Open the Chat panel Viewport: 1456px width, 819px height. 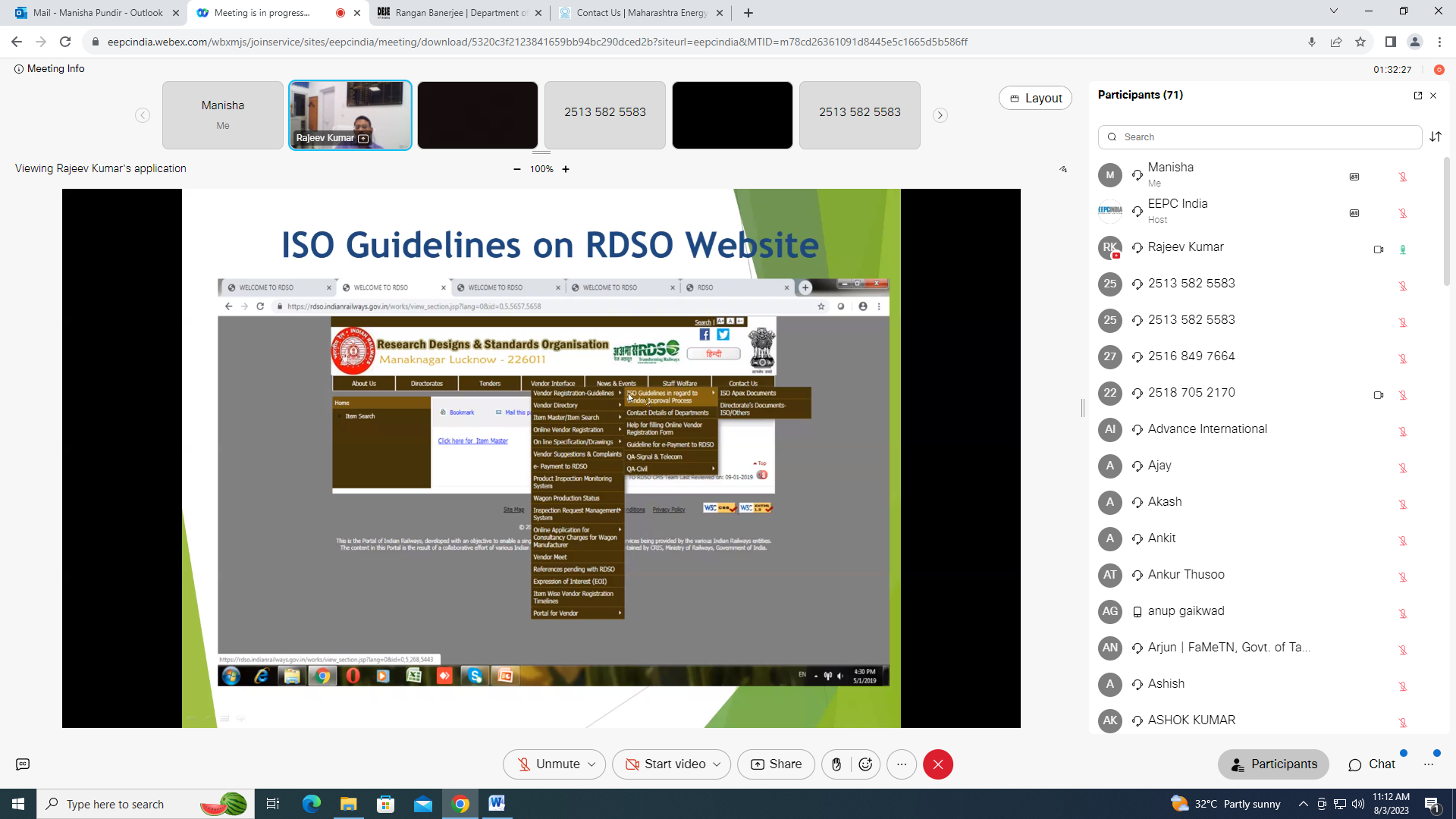[x=1372, y=764]
